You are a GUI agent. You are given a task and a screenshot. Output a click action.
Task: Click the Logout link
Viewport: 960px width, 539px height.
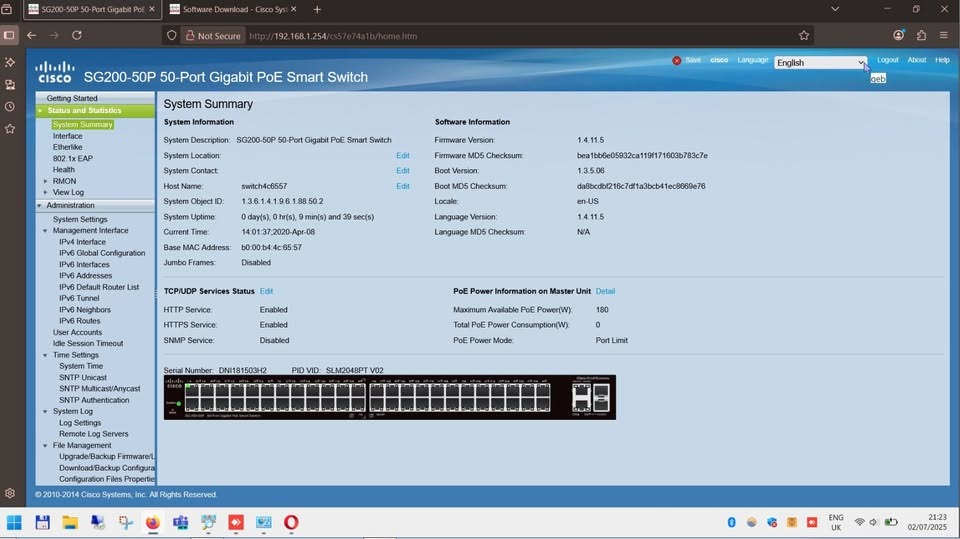[x=888, y=60]
